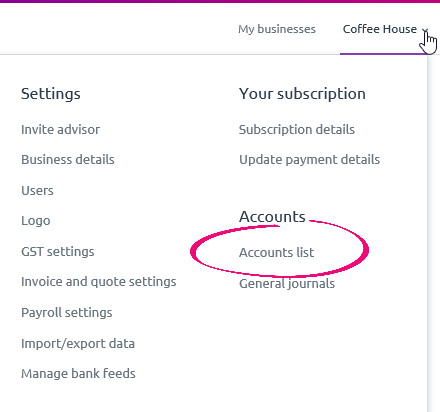Open the Users settings page
The image size is (440, 412).
coord(37,190)
